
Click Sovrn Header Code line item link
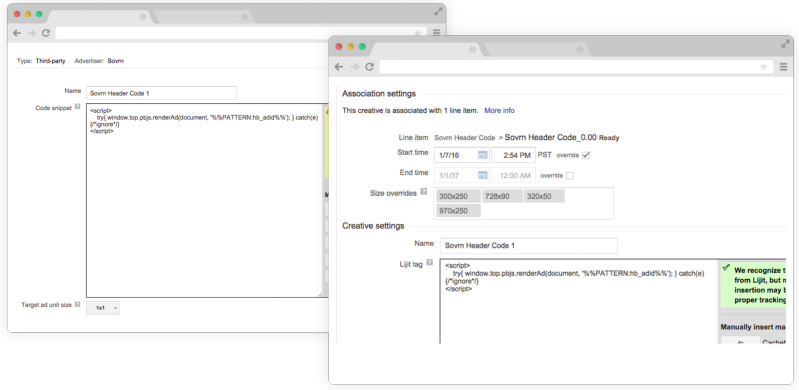click(x=465, y=138)
